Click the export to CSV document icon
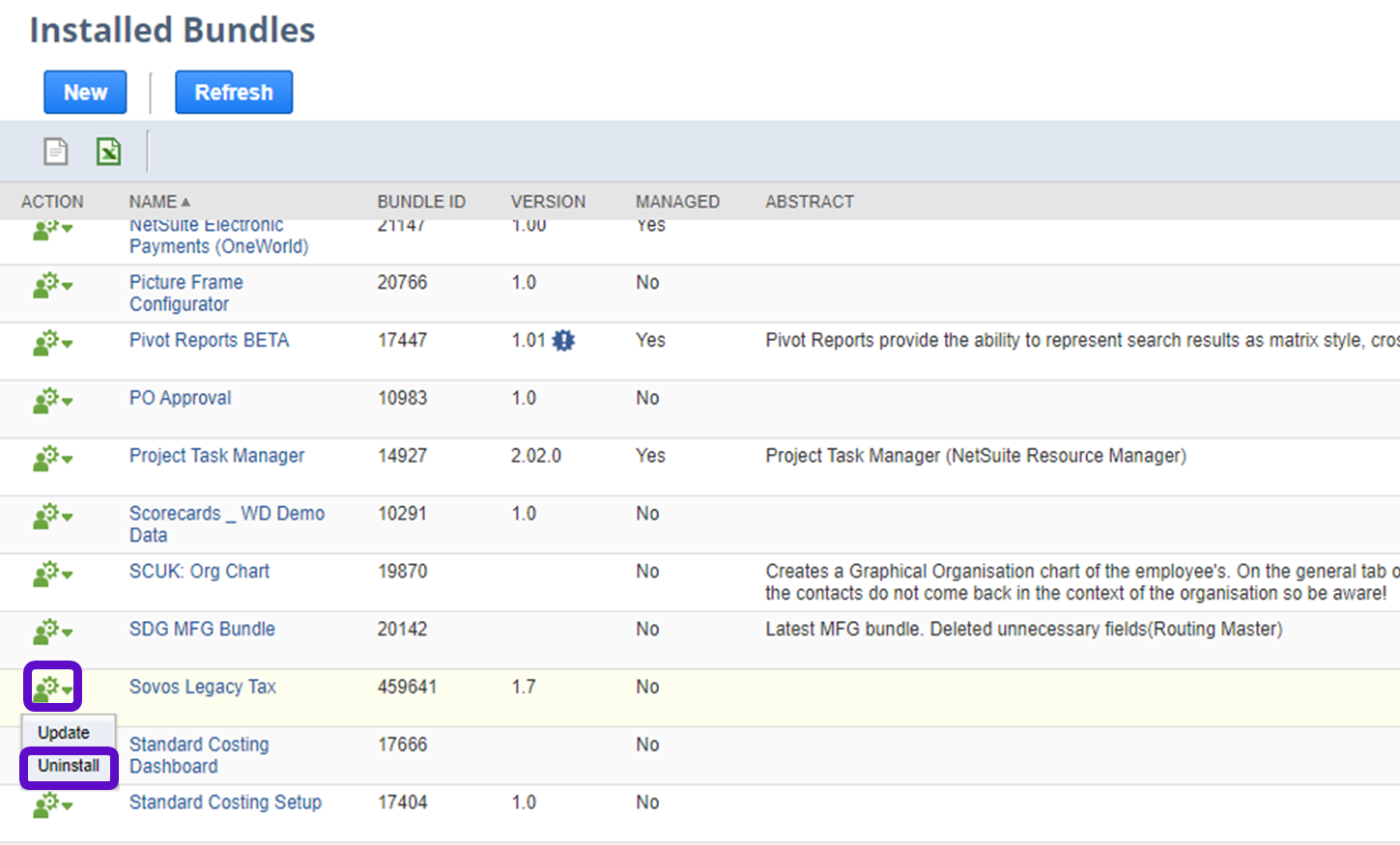This screenshot has height=845, width=1400. [x=56, y=152]
